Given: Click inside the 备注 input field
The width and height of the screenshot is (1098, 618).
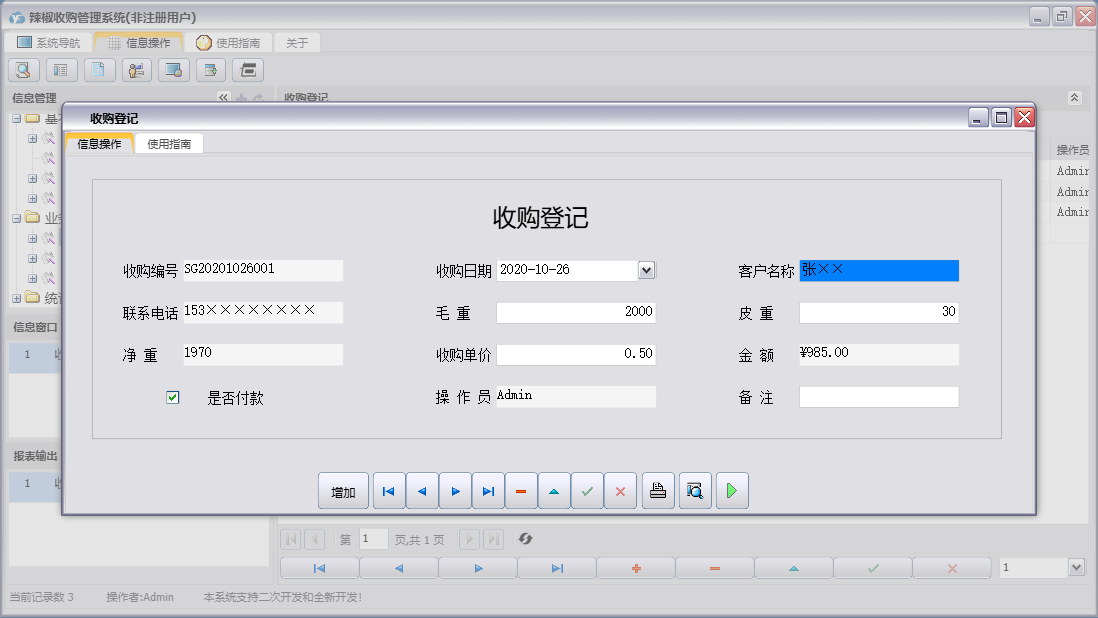Looking at the screenshot, I should tap(878, 397).
